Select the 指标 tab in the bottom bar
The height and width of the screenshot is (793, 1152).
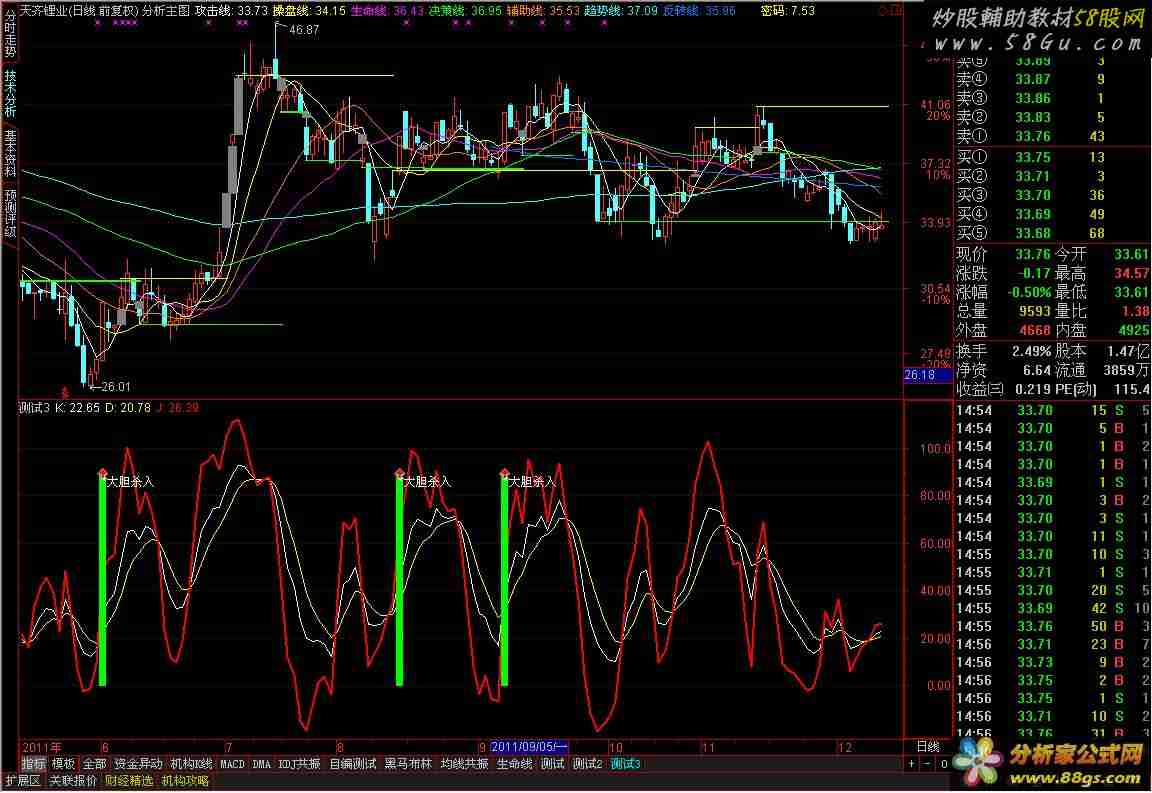click(33, 764)
